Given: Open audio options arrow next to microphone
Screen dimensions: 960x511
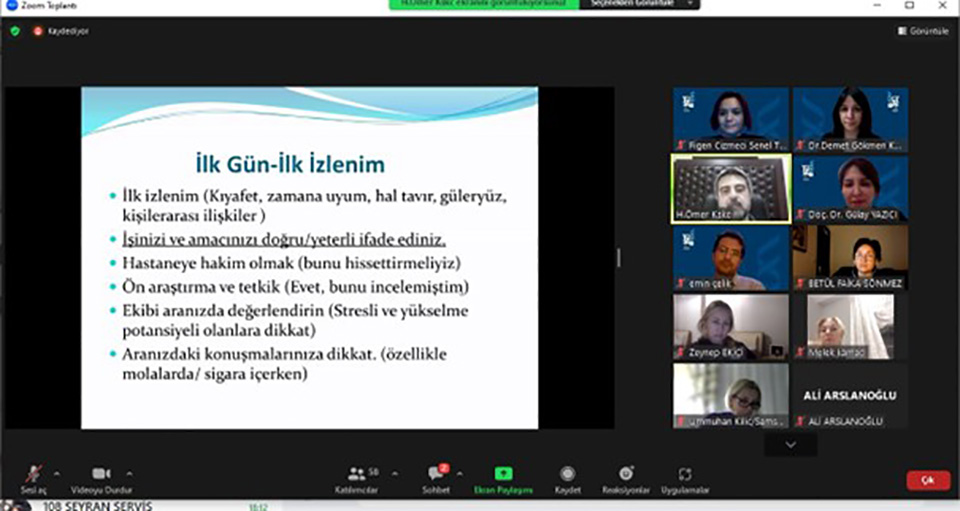Looking at the screenshot, I should (x=56, y=473).
